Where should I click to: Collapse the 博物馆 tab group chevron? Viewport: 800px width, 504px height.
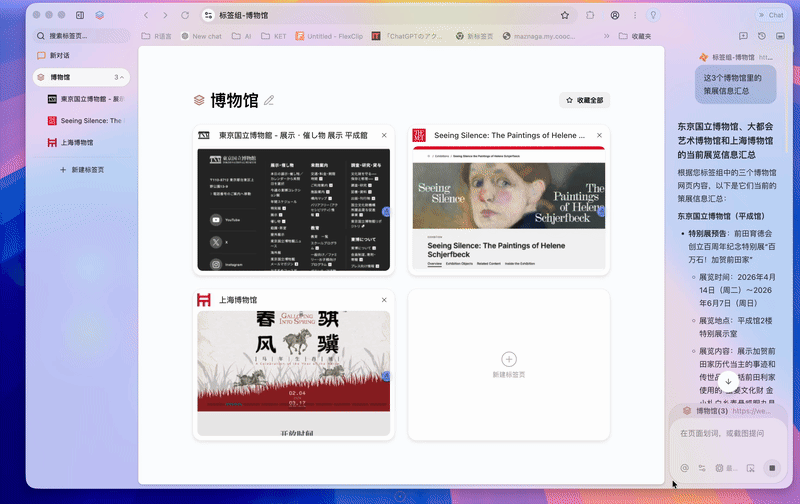tap(121, 77)
